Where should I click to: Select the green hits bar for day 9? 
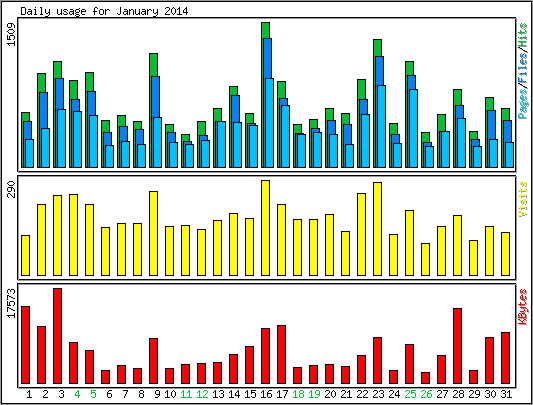click(x=154, y=65)
